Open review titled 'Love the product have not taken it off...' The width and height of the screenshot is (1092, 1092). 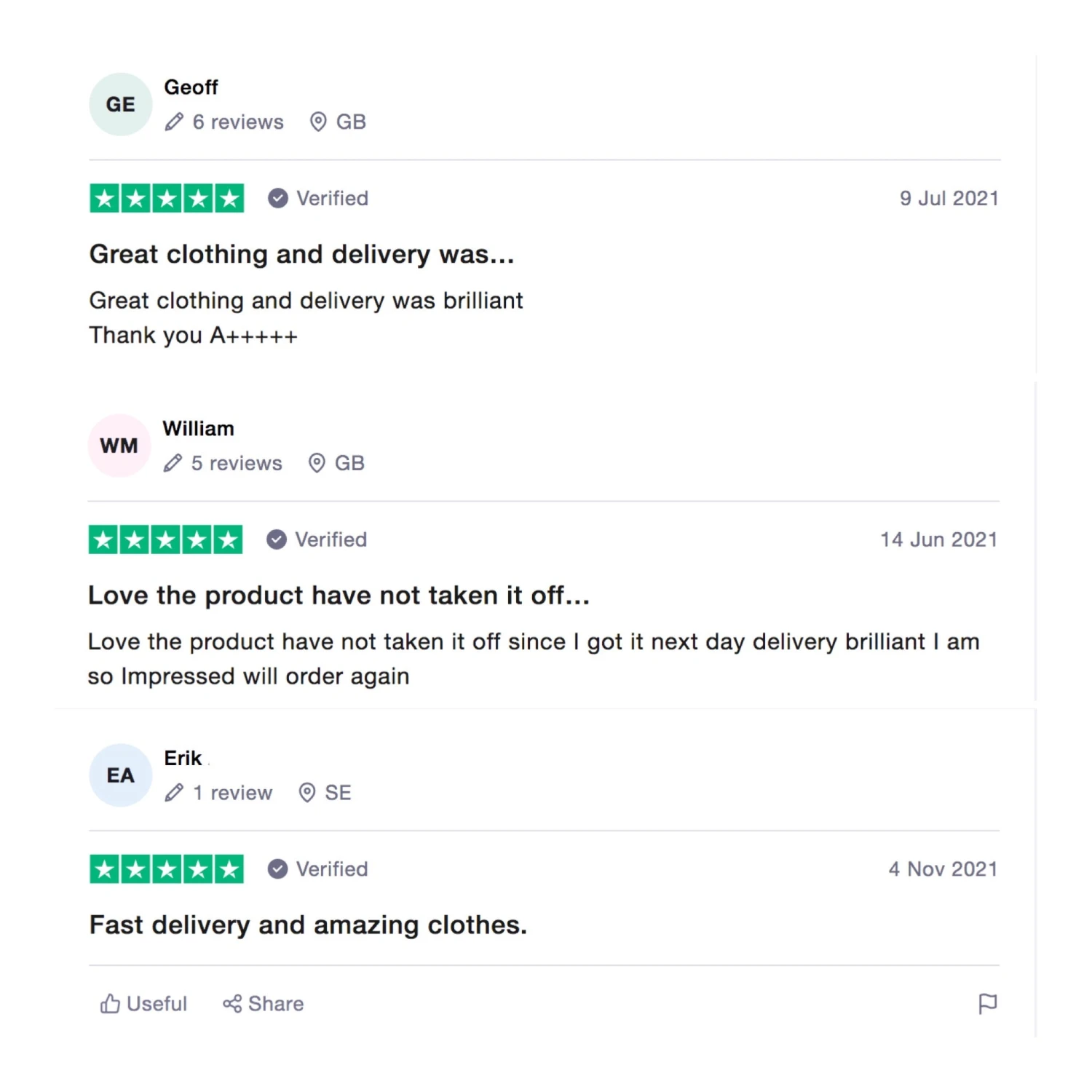tap(339, 596)
